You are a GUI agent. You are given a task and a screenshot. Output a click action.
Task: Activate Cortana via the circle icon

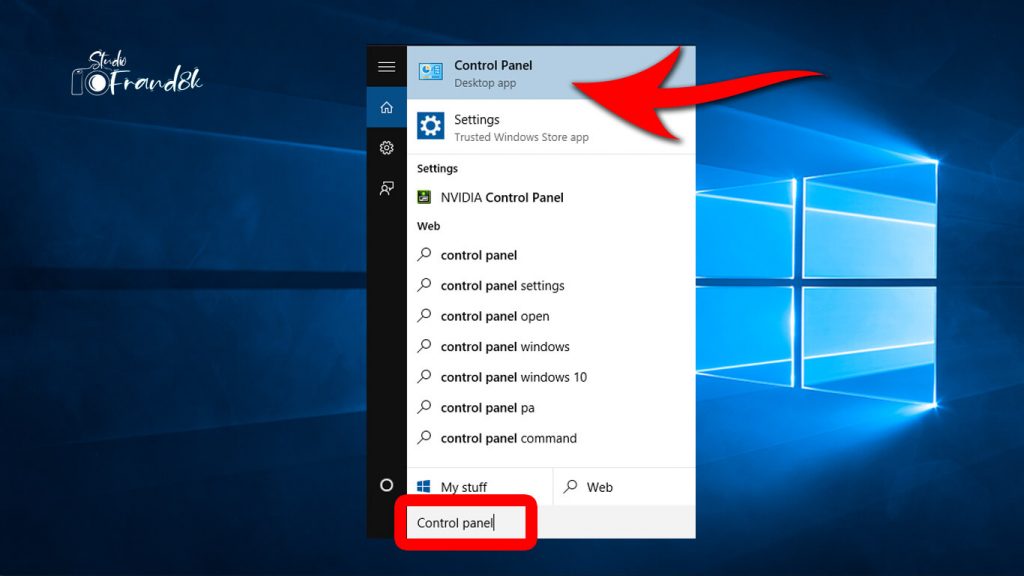click(x=386, y=485)
